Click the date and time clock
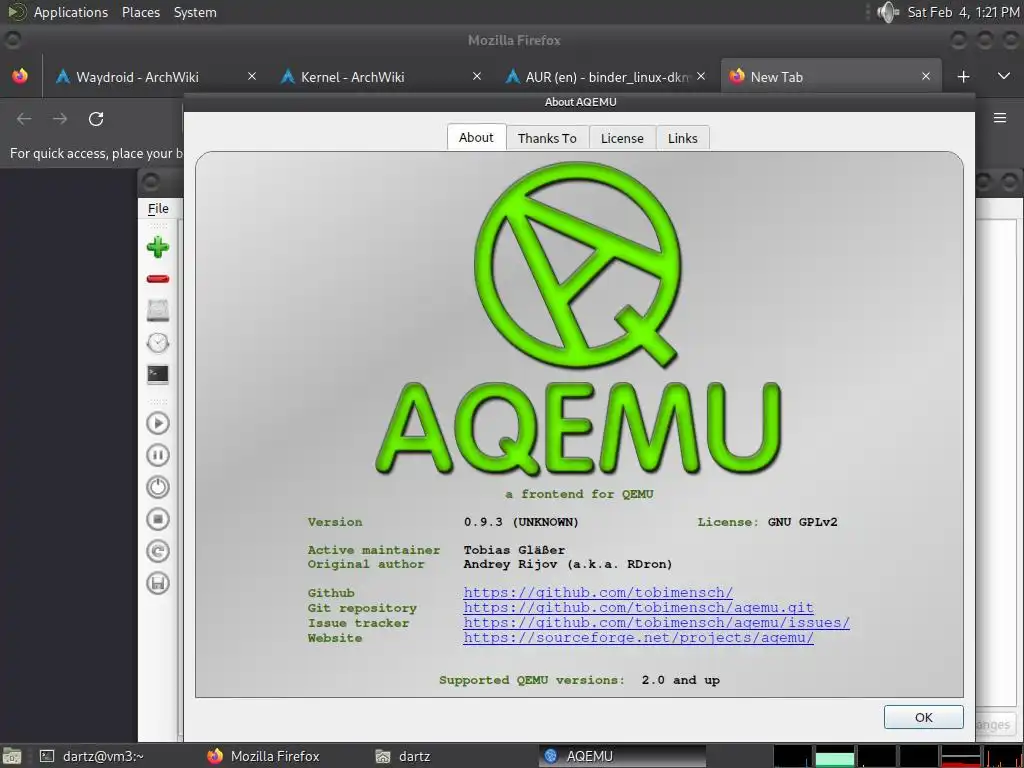The height and width of the screenshot is (768, 1024). click(x=963, y=12)
